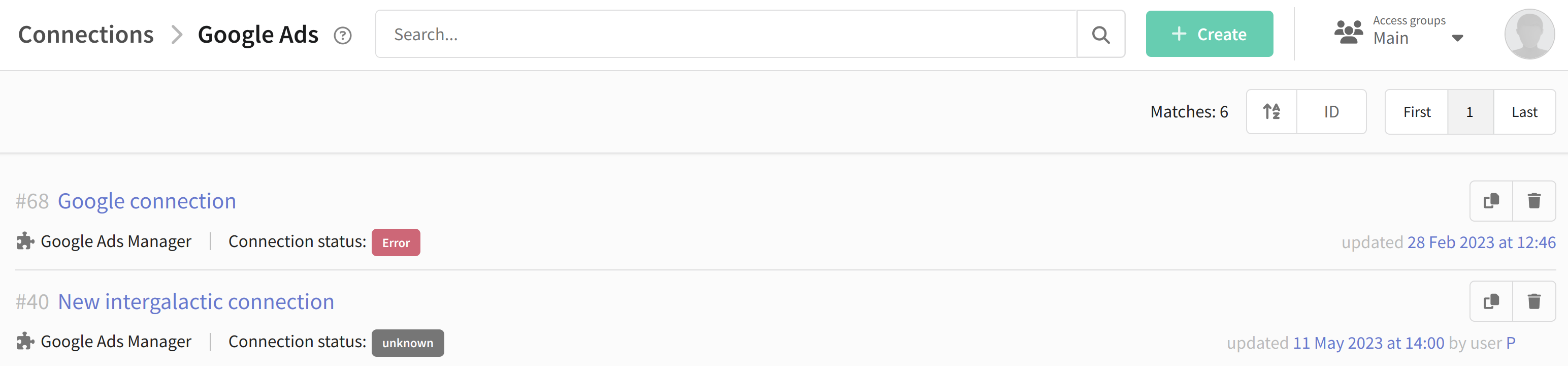Go to the Last page

(x=1524, y=111)
